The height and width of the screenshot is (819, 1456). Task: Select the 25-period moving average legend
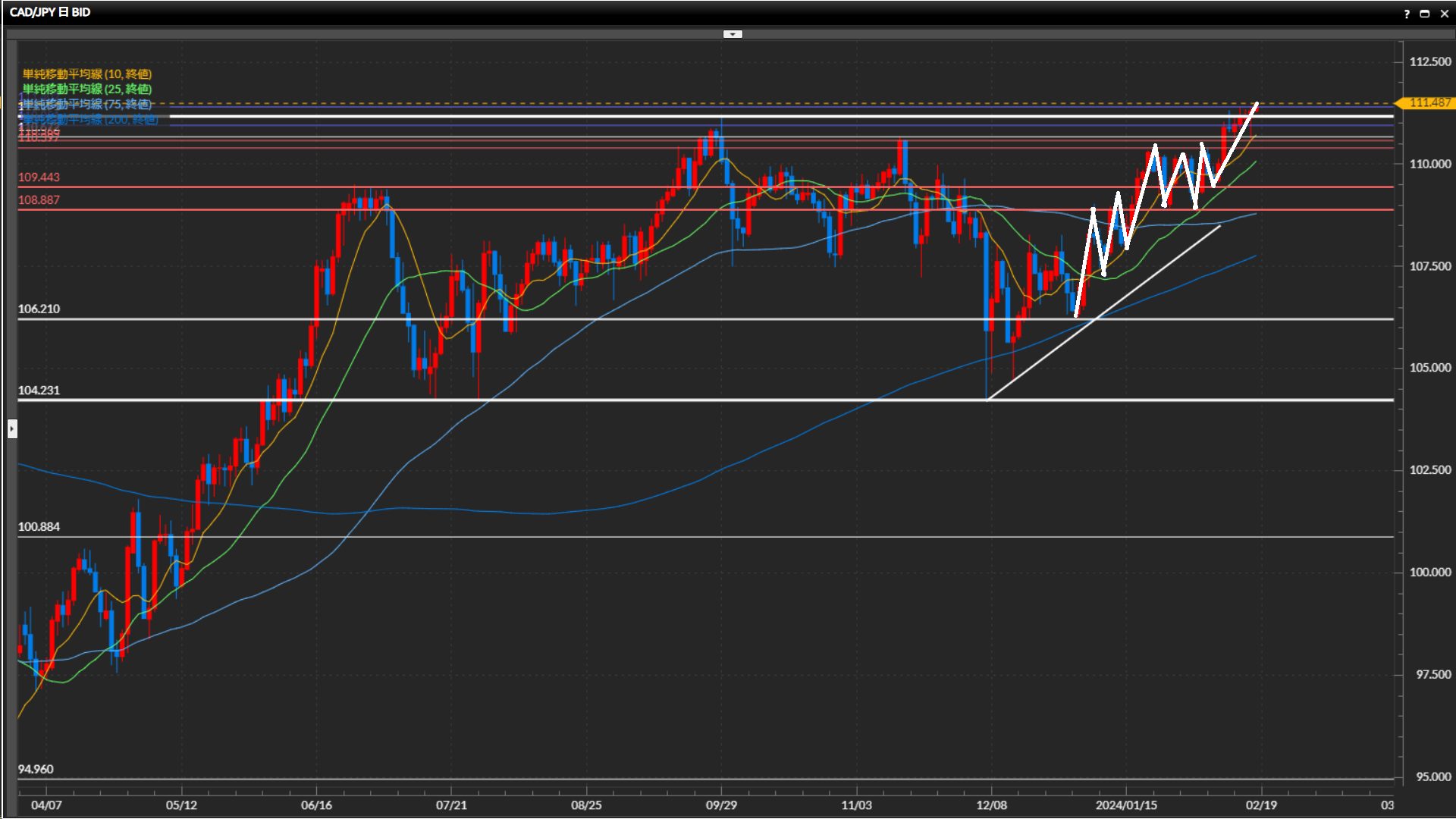tap(86, 89)
